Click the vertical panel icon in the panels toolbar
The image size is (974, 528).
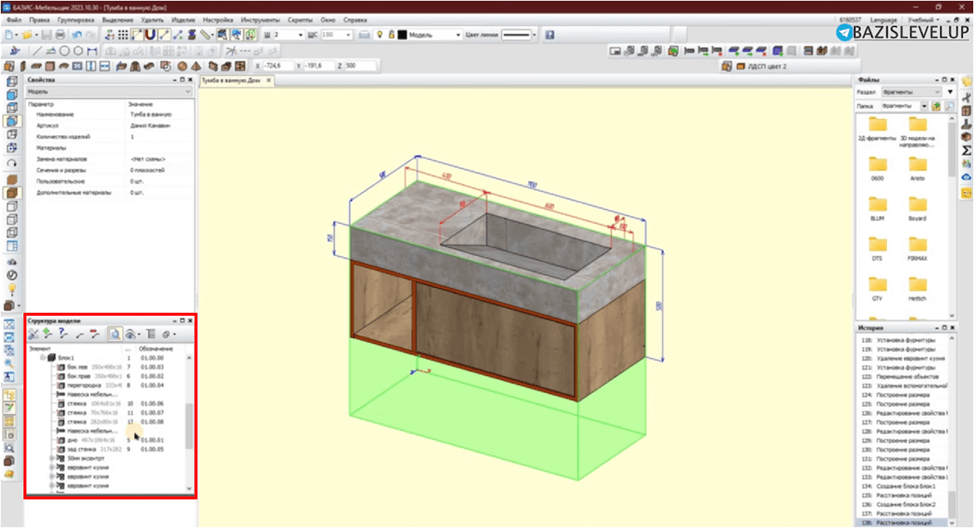tap(23, 66)
